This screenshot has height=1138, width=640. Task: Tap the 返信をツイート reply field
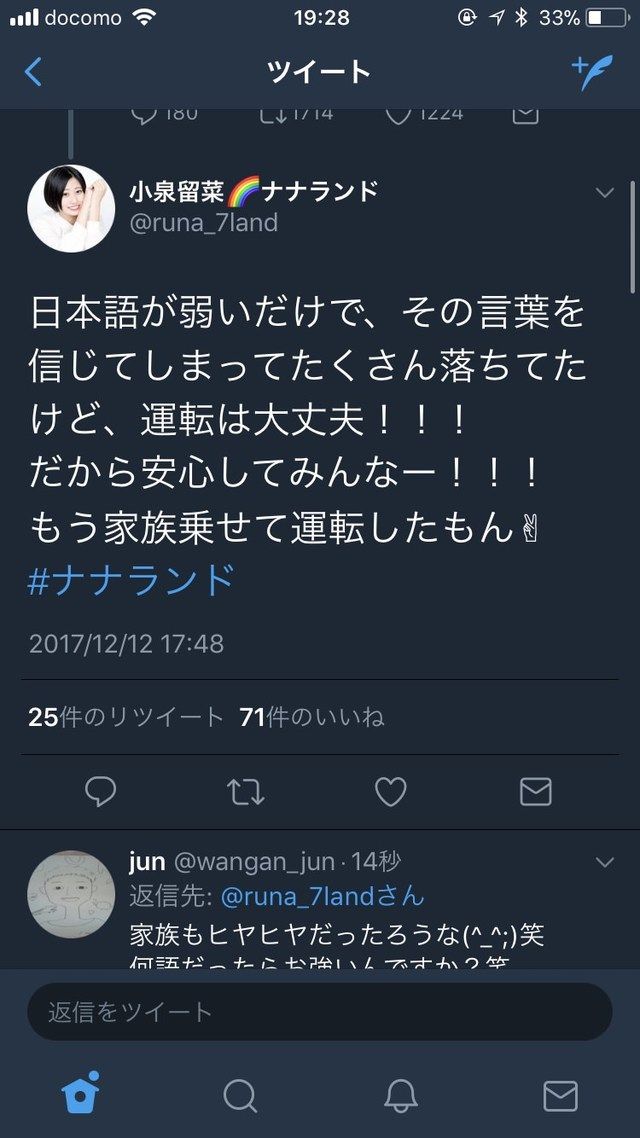(320, 1012)
